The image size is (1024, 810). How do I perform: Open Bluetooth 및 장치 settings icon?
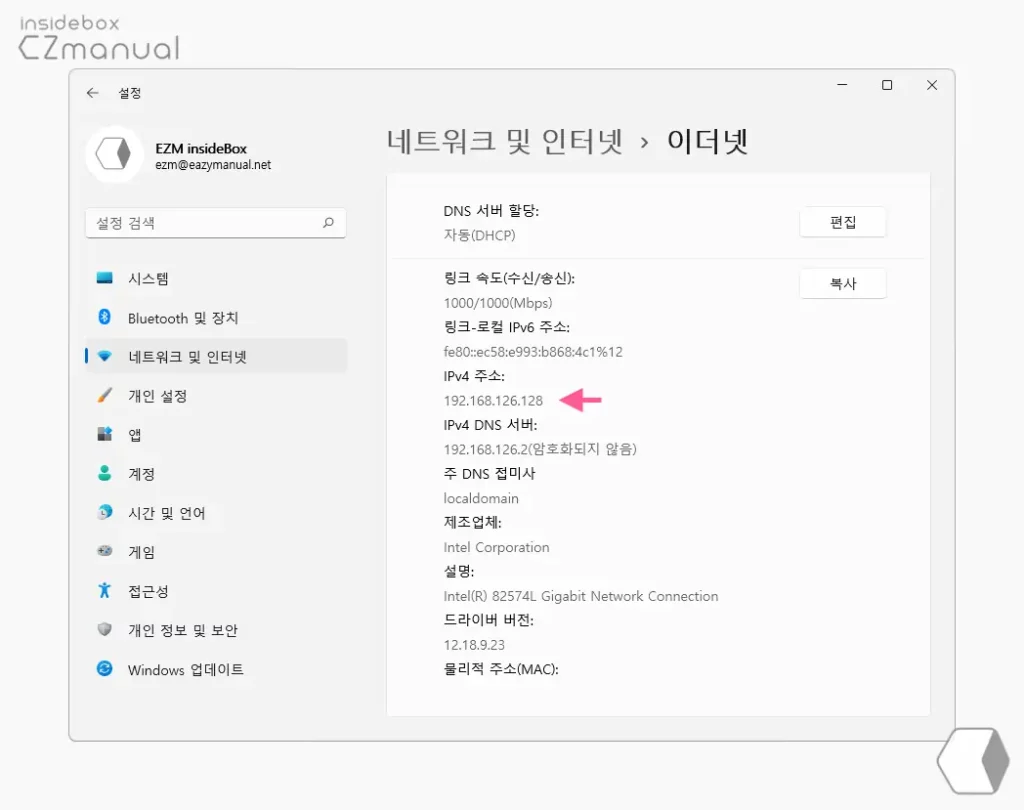[103, 318]
